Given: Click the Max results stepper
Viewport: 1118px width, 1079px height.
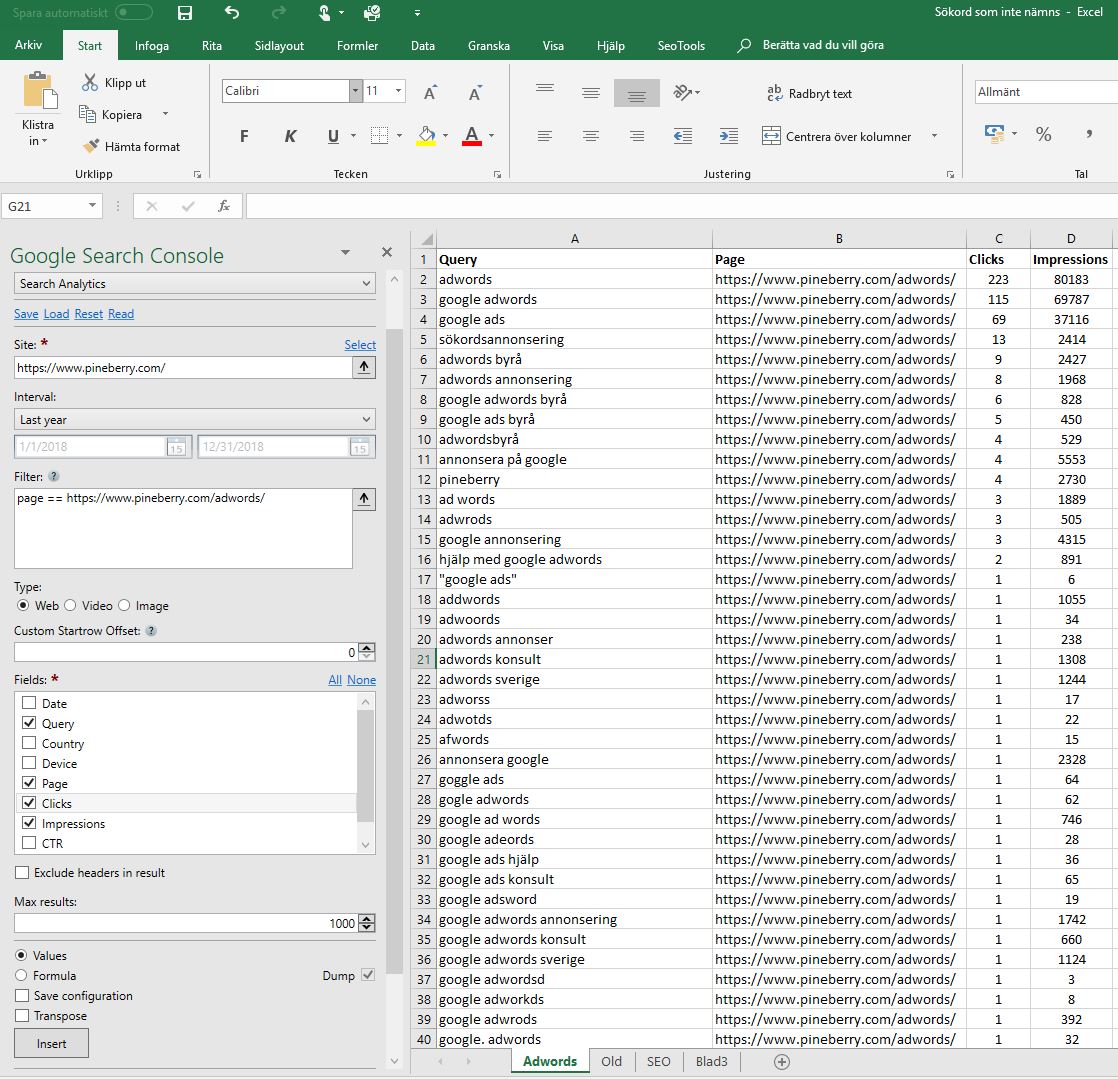Looking at the screenshot, I should click(366, 923).
